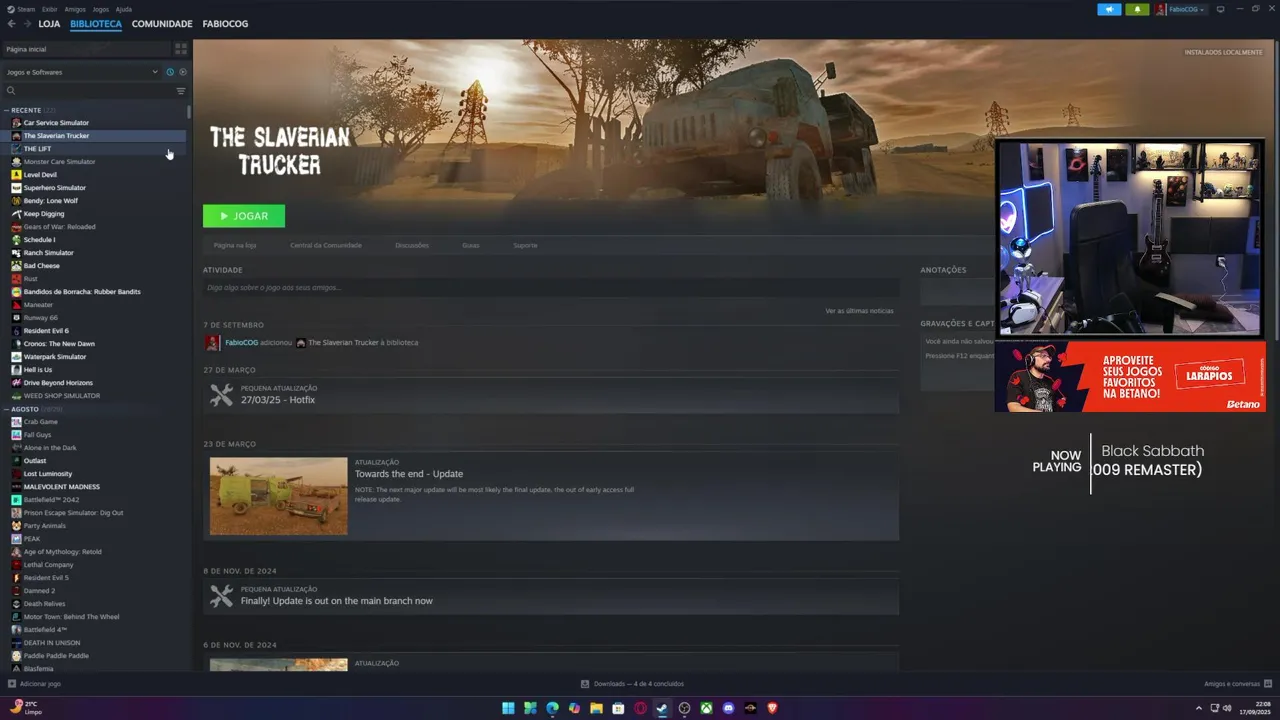This screenshot has width=1280, height=720.
Task: Open Discord from the taskbar
Action: (728, 708)
